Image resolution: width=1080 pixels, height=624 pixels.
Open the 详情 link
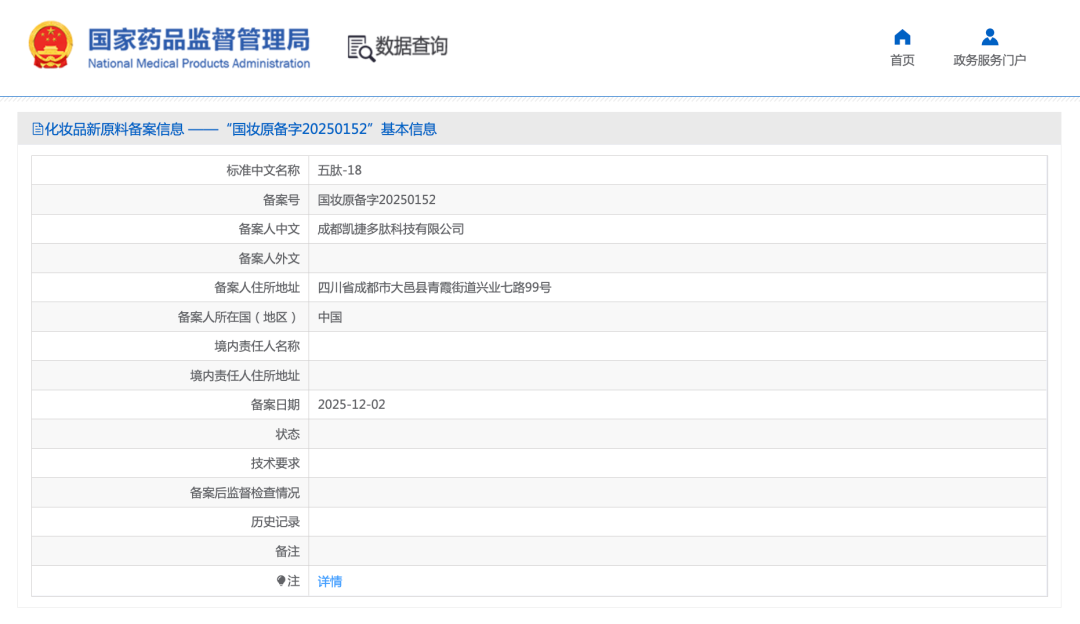(331, 581)
